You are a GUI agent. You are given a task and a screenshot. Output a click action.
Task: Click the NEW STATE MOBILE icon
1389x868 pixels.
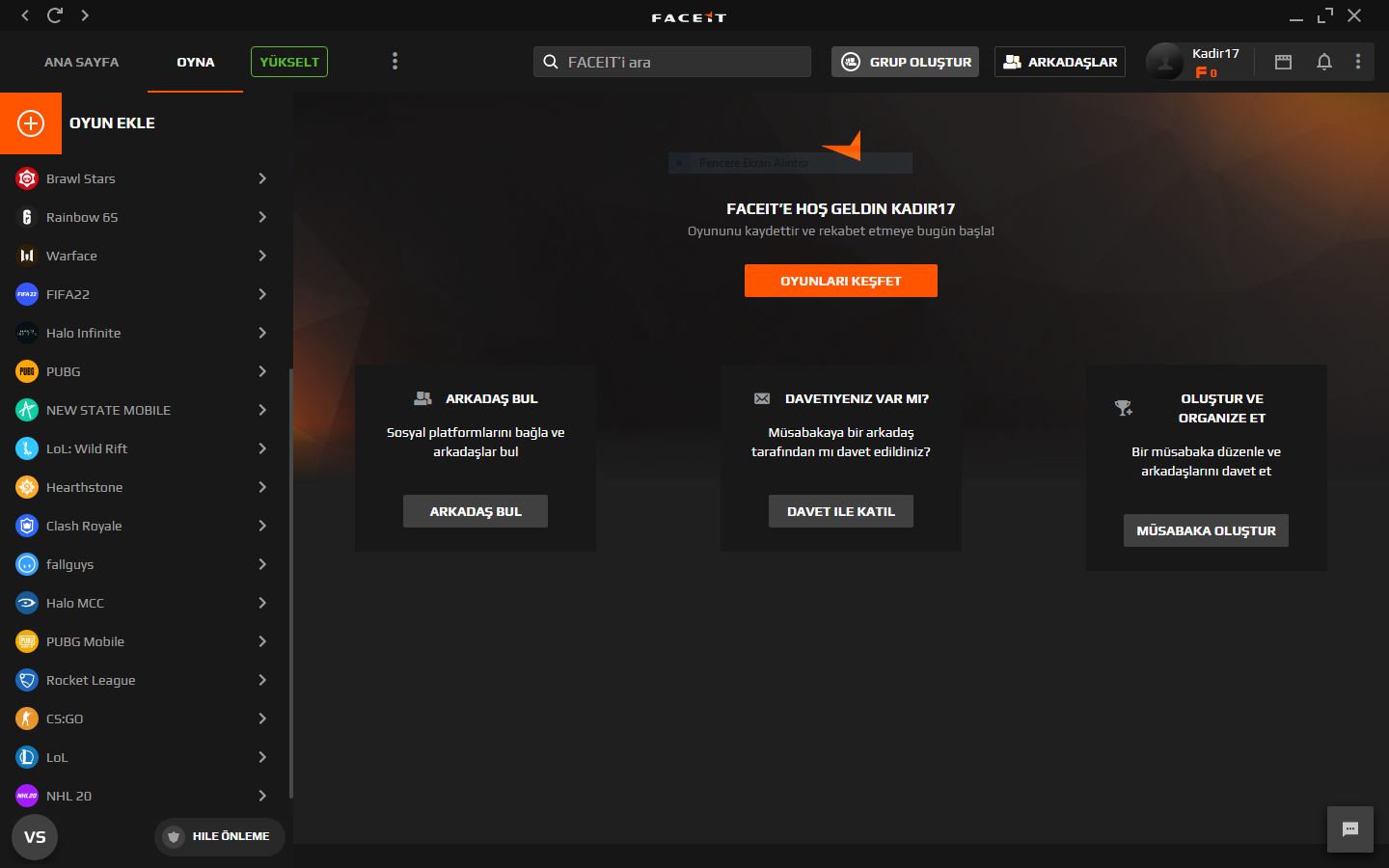click(x=27, y=410)
